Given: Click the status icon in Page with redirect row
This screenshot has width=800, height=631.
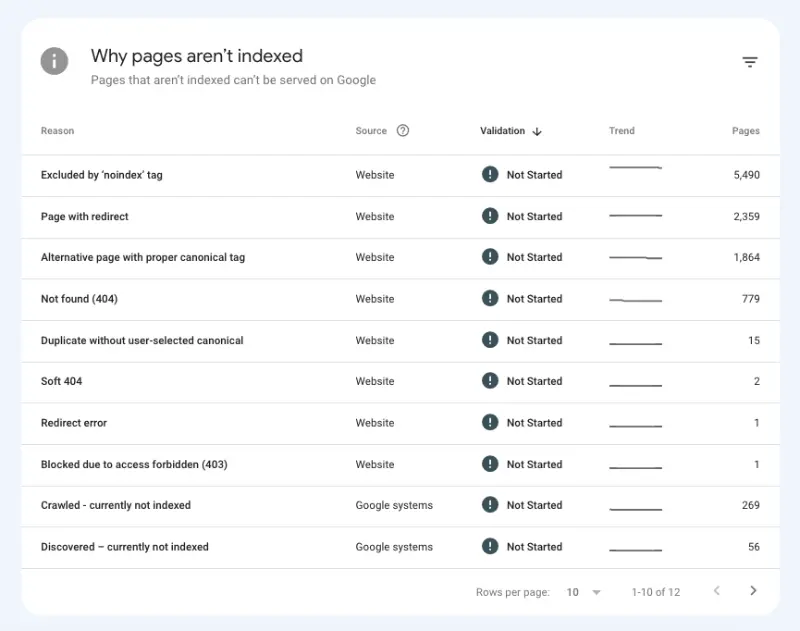Looking at the screenshot, I should 490,216.
